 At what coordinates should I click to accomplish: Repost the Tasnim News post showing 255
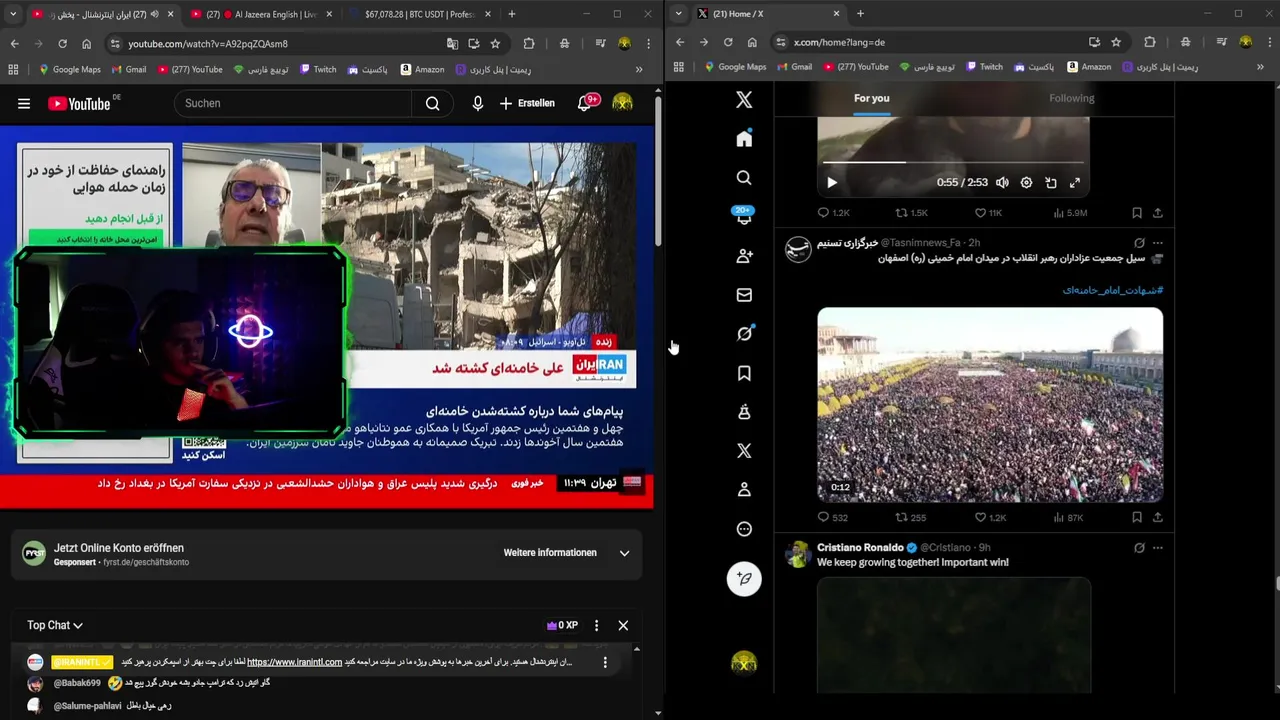point(910,517)
